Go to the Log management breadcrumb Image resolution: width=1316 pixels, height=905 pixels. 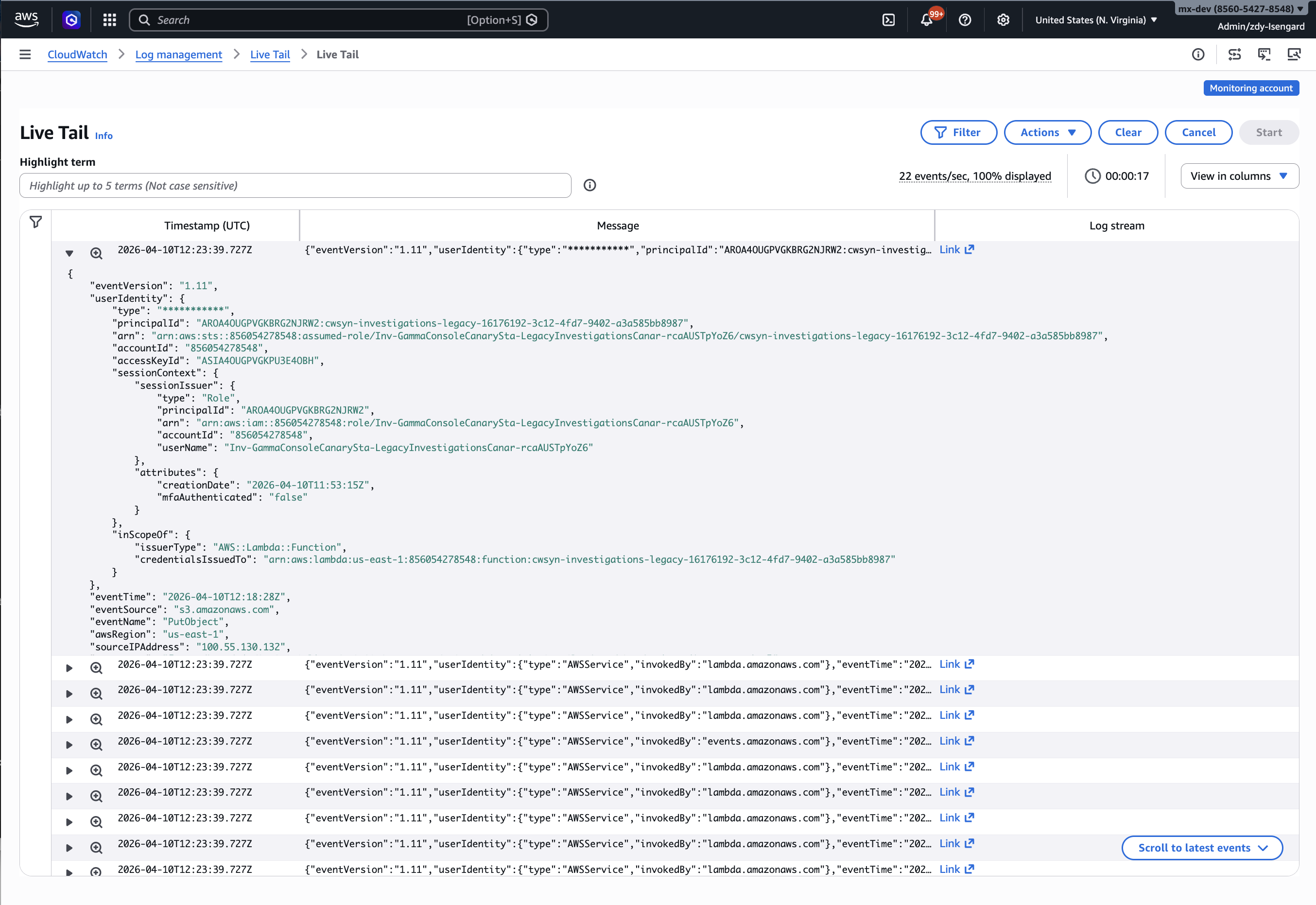[x=179, y=54]
